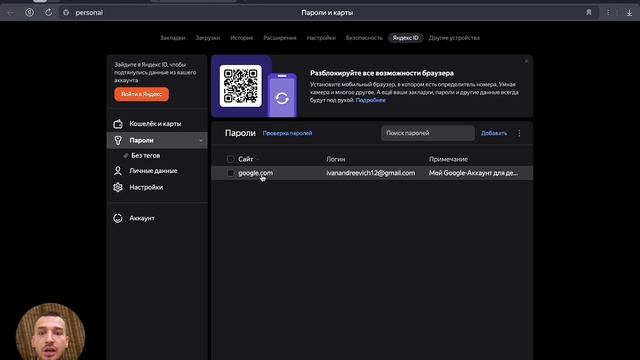The height and width of the screenshot is (360, 640).
Task: Switch to the Загрузки tab
Action: pos(208,38)
